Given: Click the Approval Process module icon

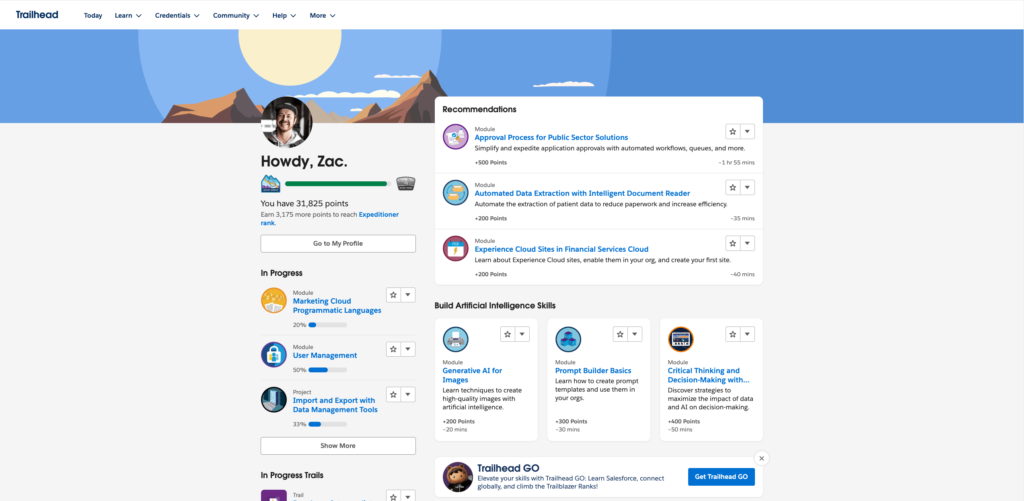Looking at the screenshot, I should [x=455, y=137].
